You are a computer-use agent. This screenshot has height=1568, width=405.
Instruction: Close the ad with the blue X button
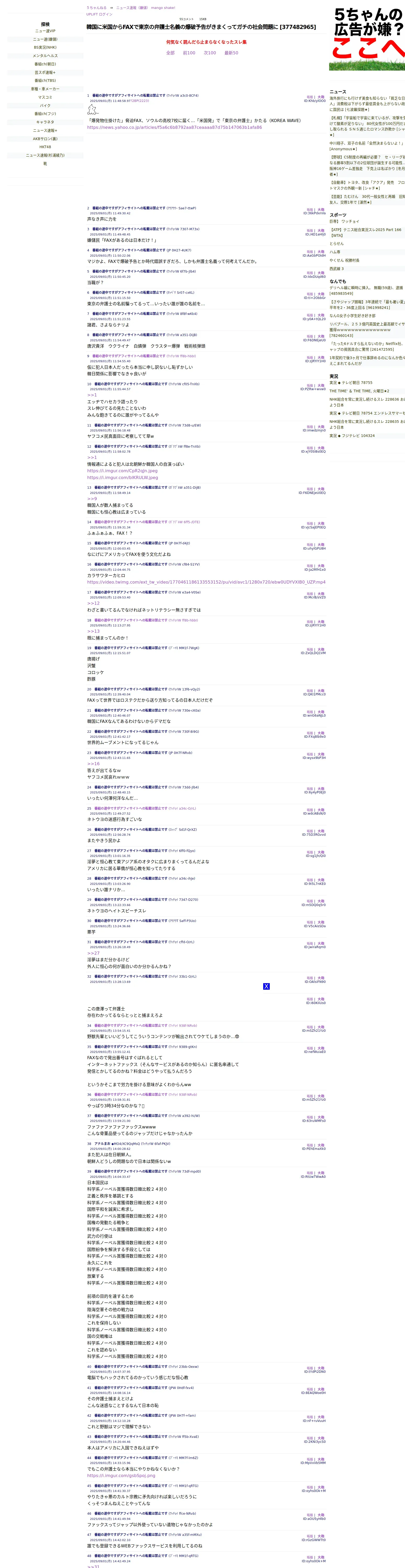point(266,985)
